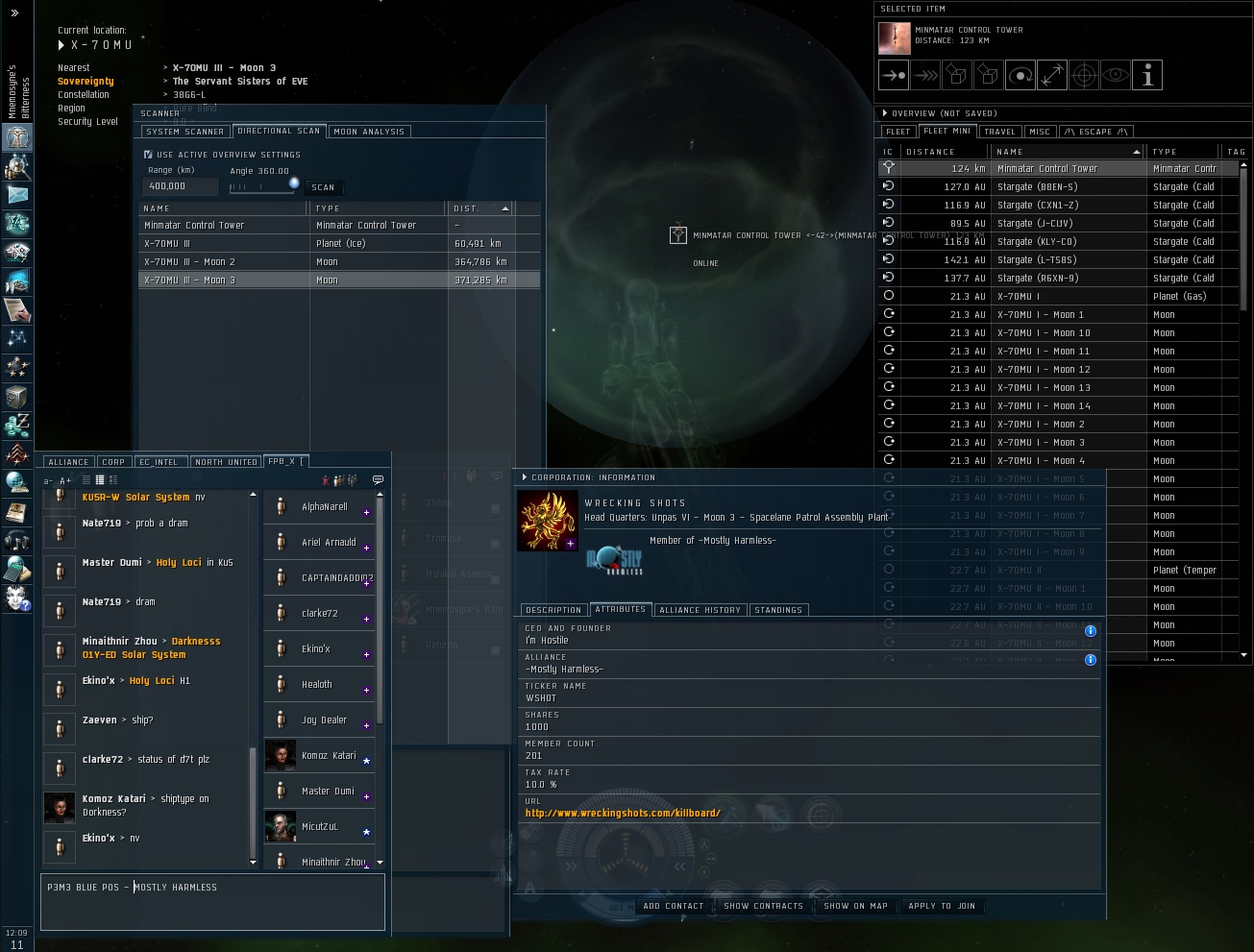The width and height of the screenshot is (1254, 952).
Task: Switch to the System Scanner tab
Action: click(x=184, y=132)
